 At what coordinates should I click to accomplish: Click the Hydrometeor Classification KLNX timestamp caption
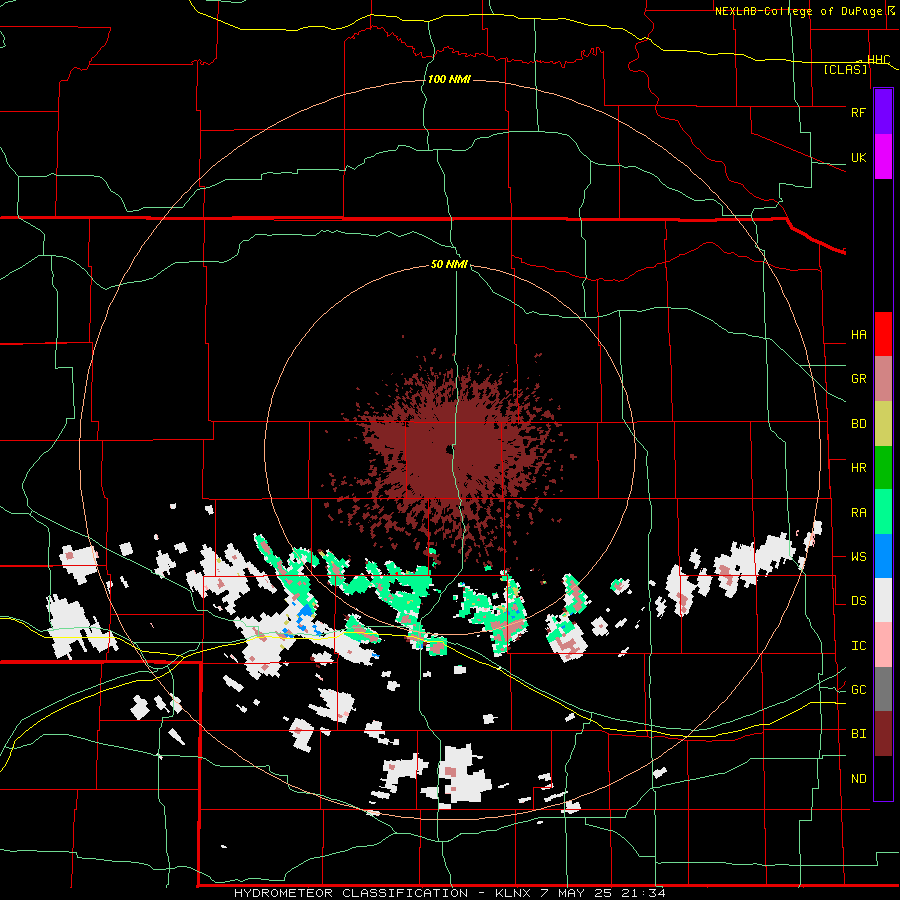click(x=450, y=893)
